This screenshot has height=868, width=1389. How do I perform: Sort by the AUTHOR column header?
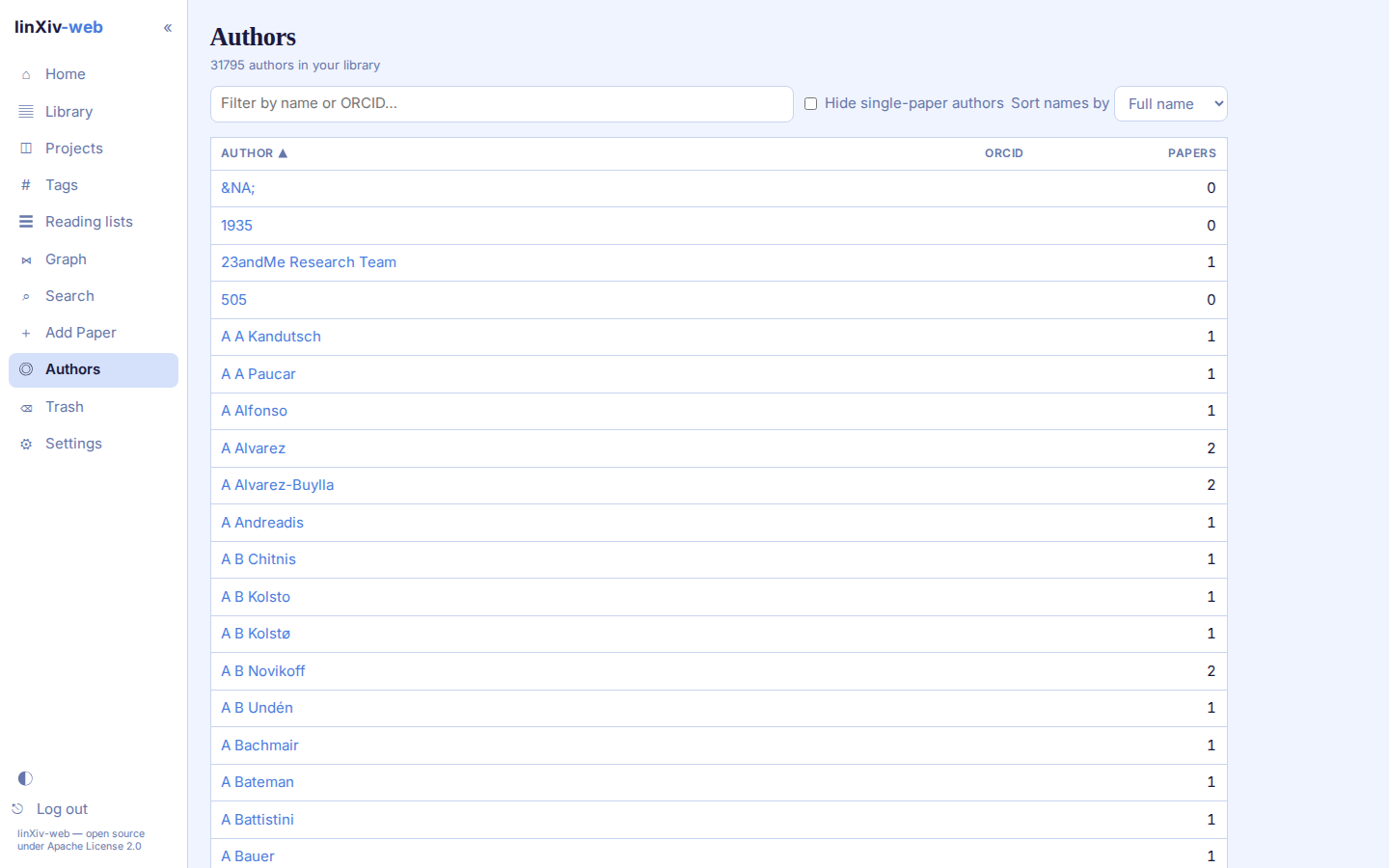point(255,153)
